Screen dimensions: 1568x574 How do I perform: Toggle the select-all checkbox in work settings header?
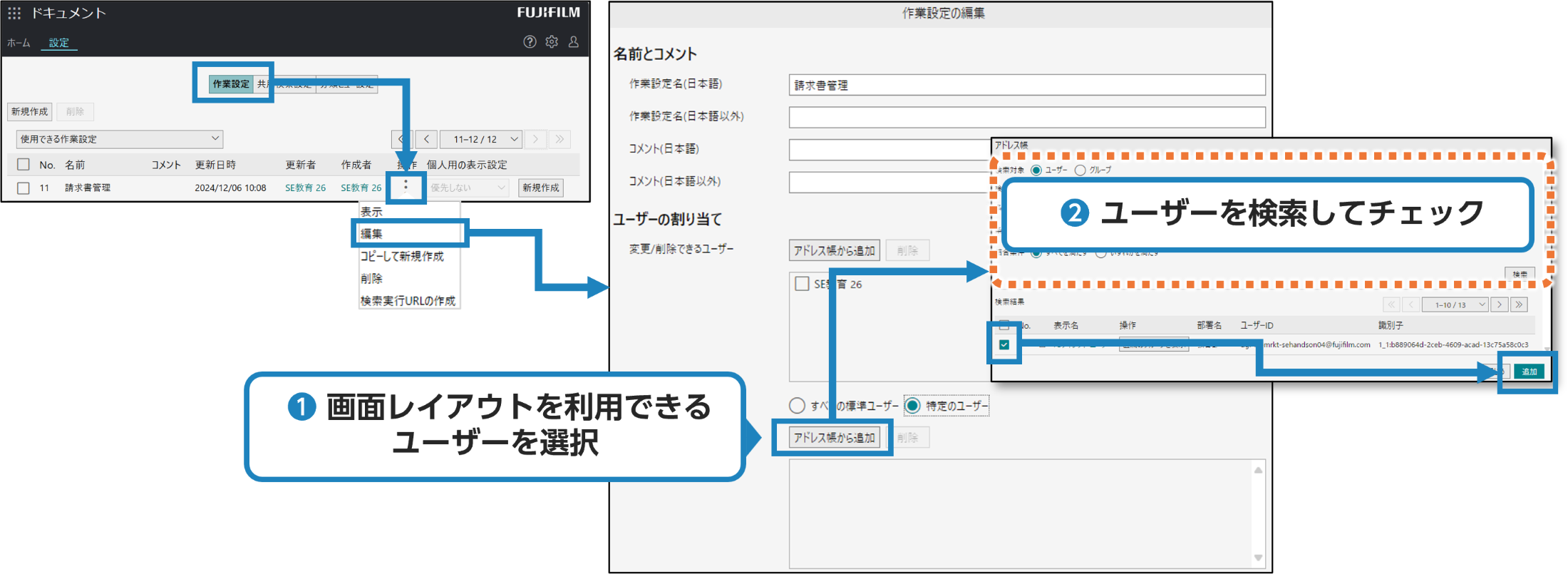(x=24, y=165)
